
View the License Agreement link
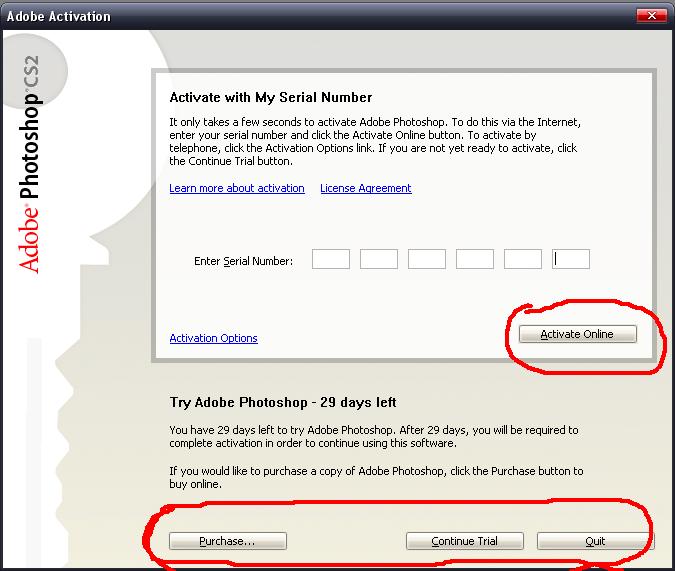click(x=366, y=188)
